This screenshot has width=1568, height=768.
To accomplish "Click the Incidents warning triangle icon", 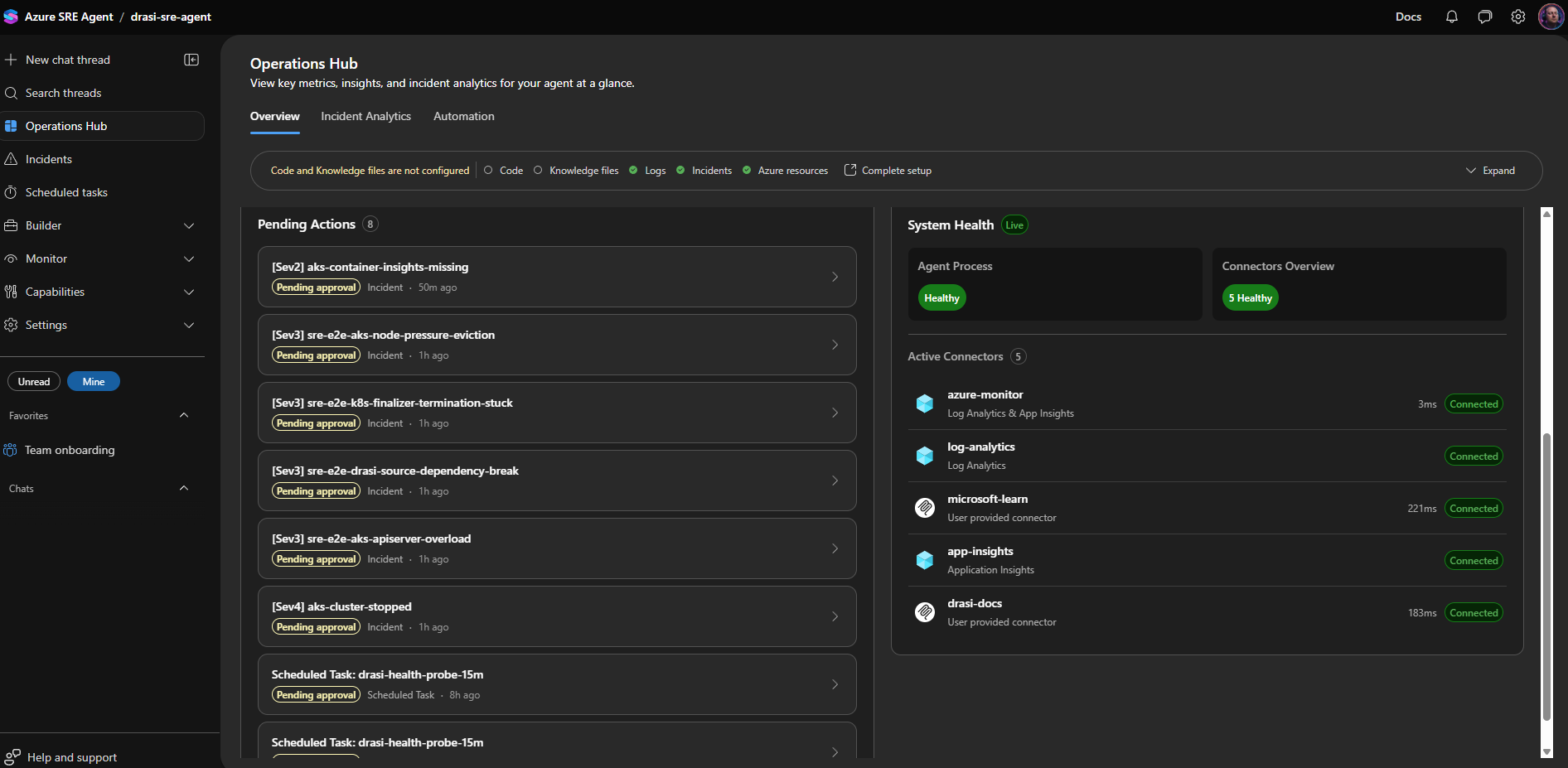I will [x=11, y=159].
